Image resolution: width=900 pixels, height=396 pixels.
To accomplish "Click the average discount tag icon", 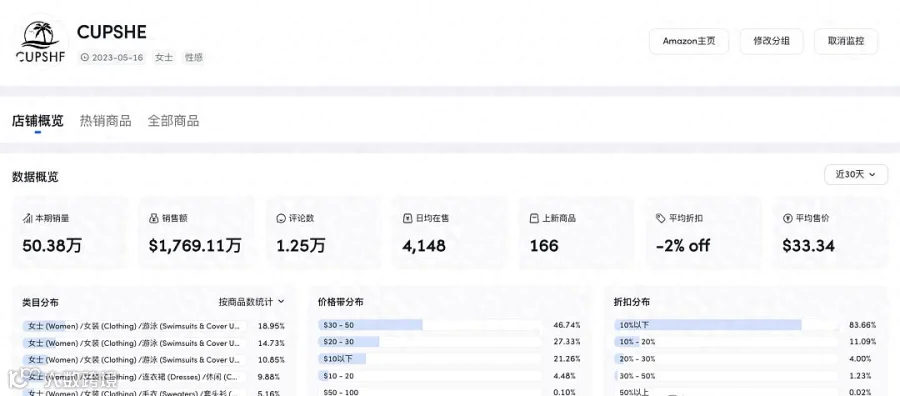I will tap(661, 219).
